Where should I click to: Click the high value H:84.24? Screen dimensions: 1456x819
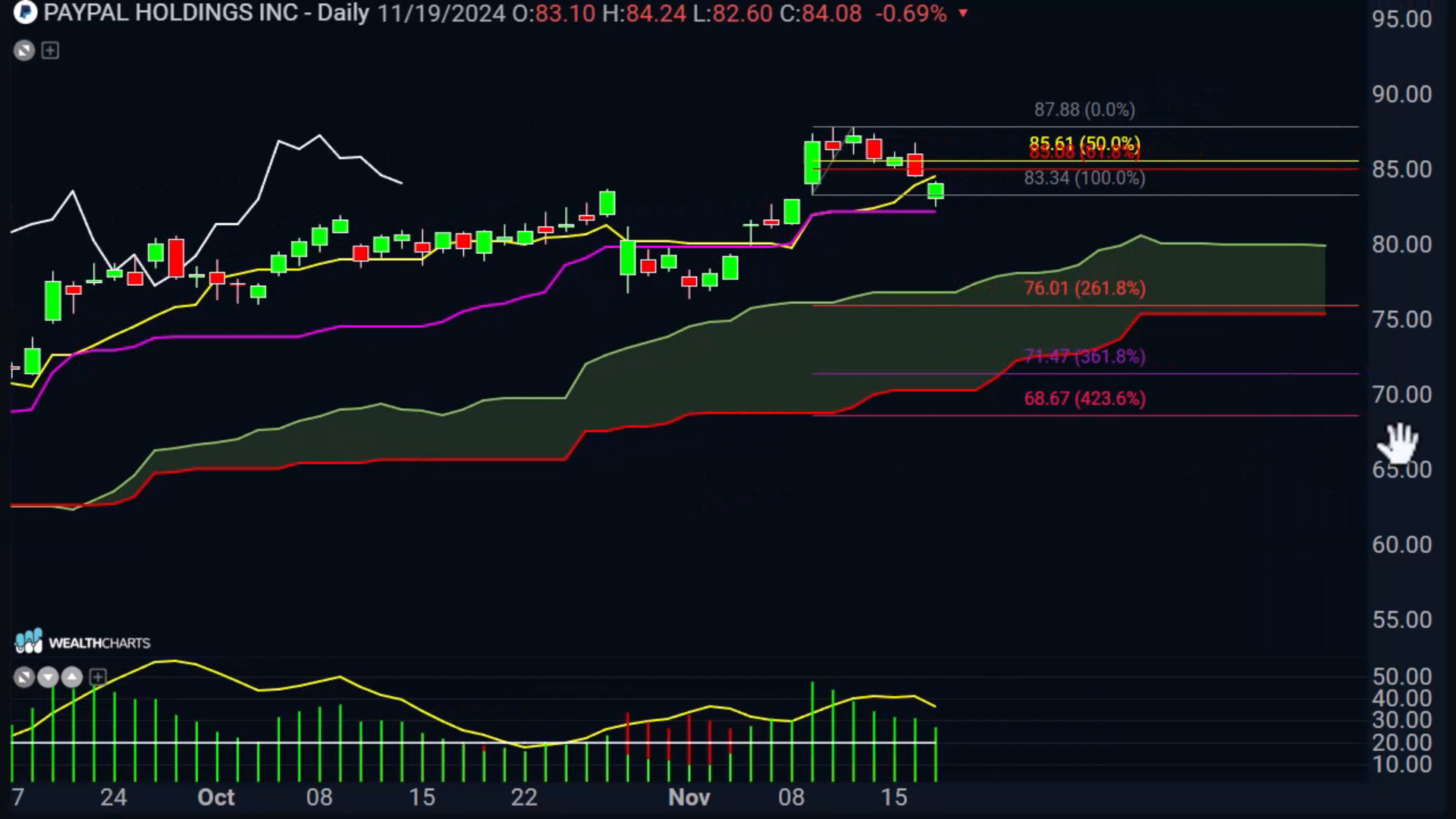coord(644,14)
